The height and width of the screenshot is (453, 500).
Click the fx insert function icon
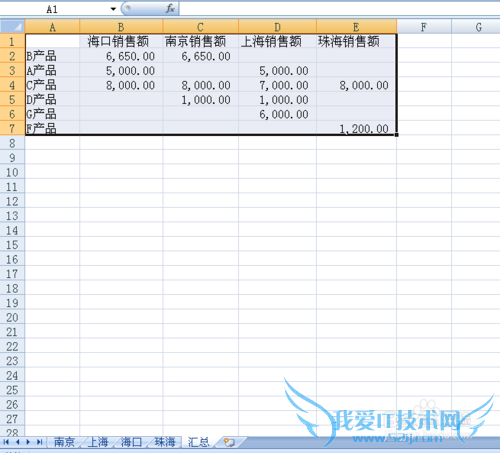[170, 9]
